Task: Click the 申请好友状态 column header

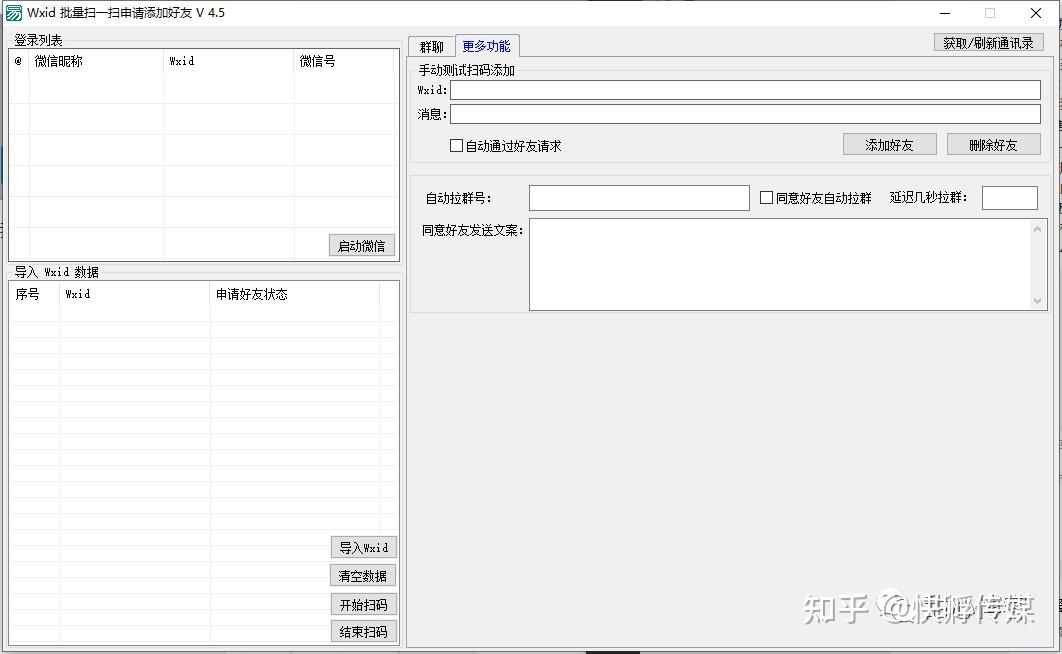Action: pos(295,294)
